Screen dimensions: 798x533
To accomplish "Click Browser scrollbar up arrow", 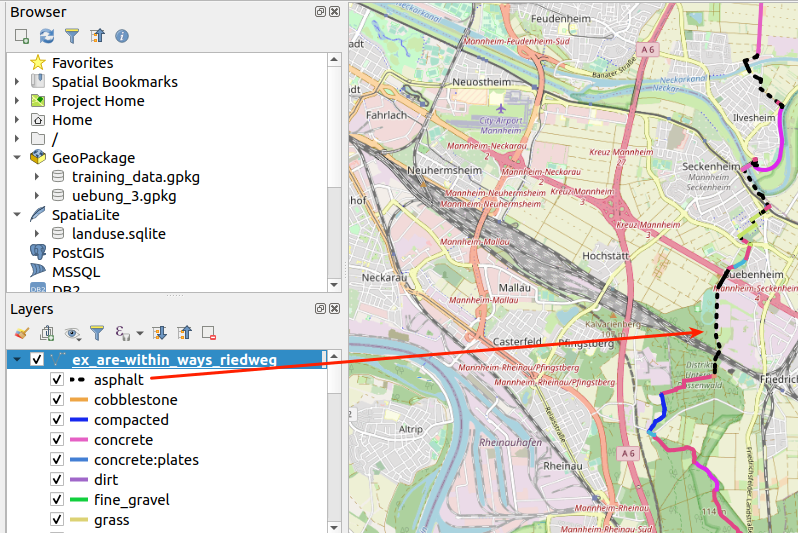I will [x=334, y=60].
